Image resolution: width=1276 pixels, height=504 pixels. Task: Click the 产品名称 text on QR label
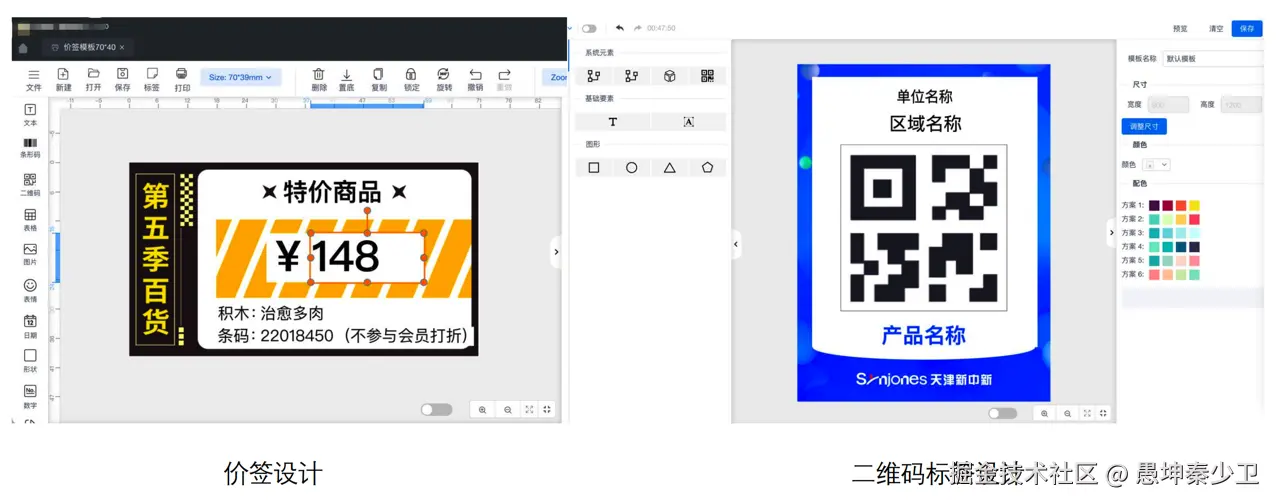(923, 336)
